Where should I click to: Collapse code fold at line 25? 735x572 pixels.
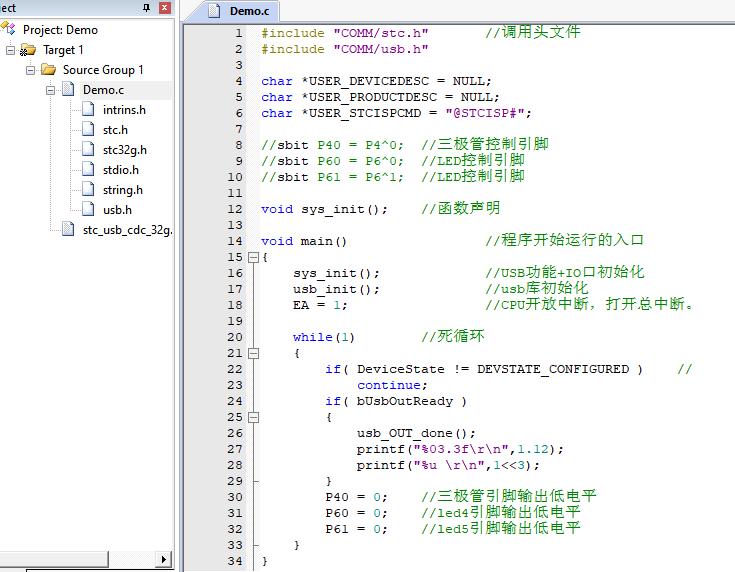pos(253,417)
